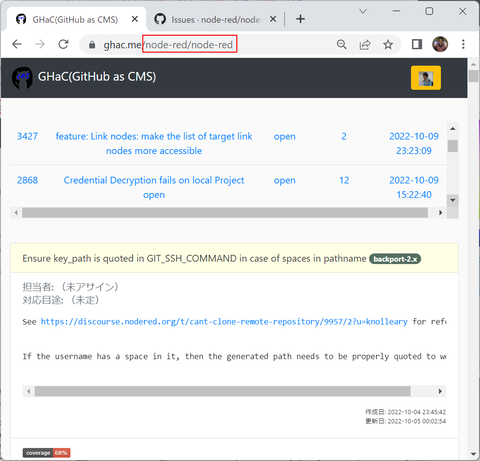480x461 pixels.
Task: Click the page scrollbar down arrow
Action: tap(473, 454)
